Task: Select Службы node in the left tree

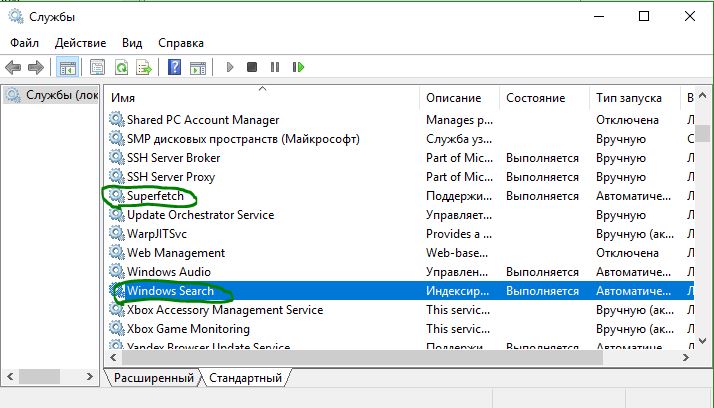Action: tap(52, 96)
